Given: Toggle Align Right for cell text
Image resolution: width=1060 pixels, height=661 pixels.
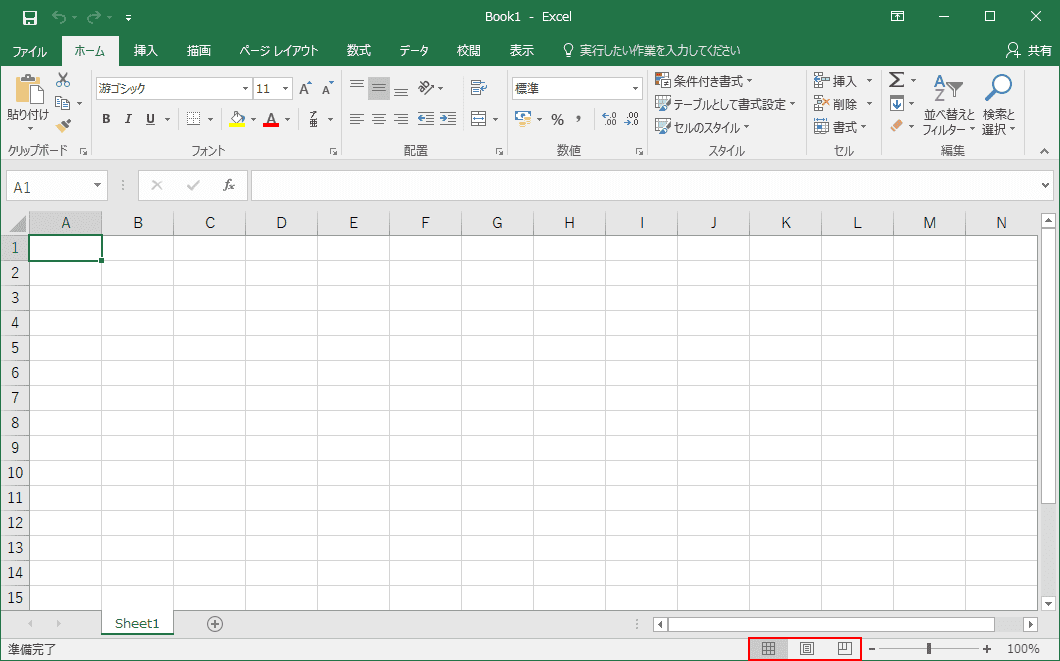Looking at the screenshot, I should 401,120.
